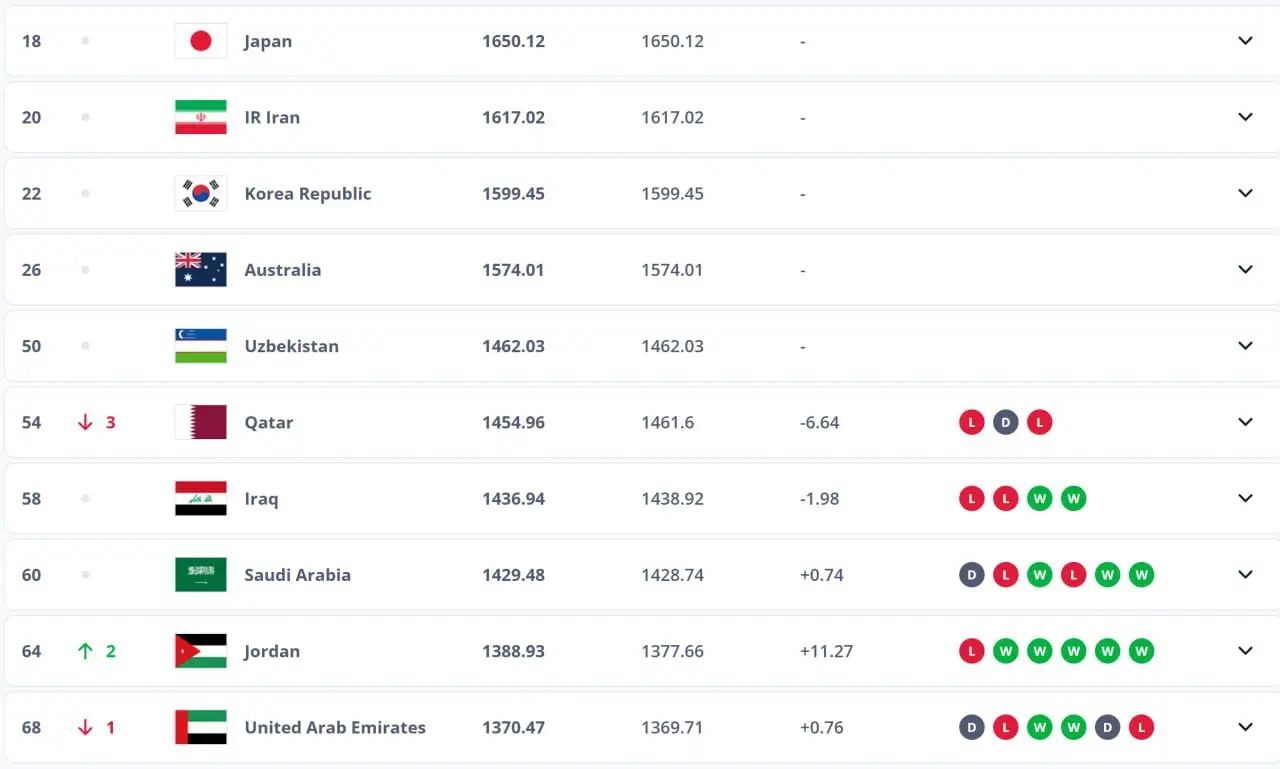Open the Uzbekistan team name link
This screenshot has height=769, width=1280.
click(291, 346)
